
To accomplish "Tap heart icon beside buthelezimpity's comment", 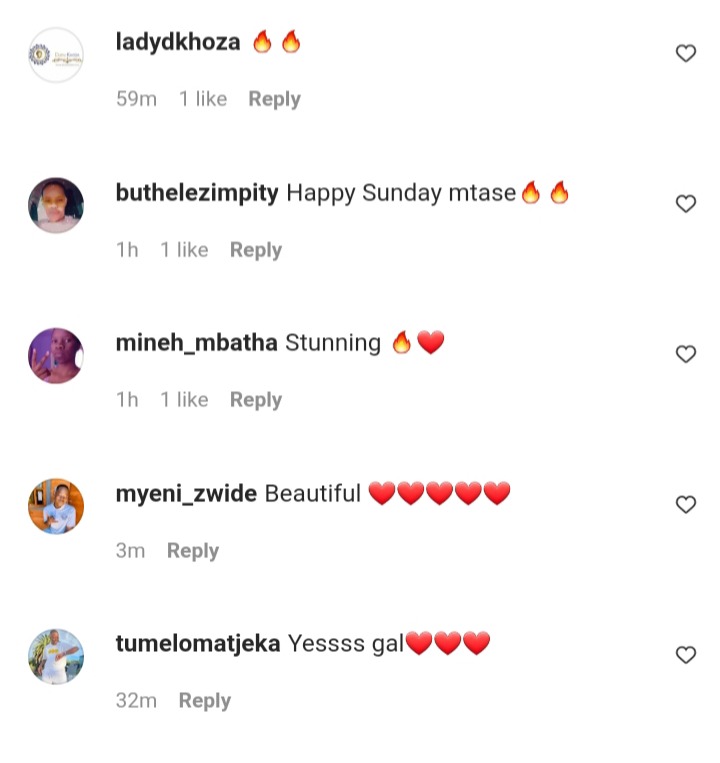I will point(686,203).
